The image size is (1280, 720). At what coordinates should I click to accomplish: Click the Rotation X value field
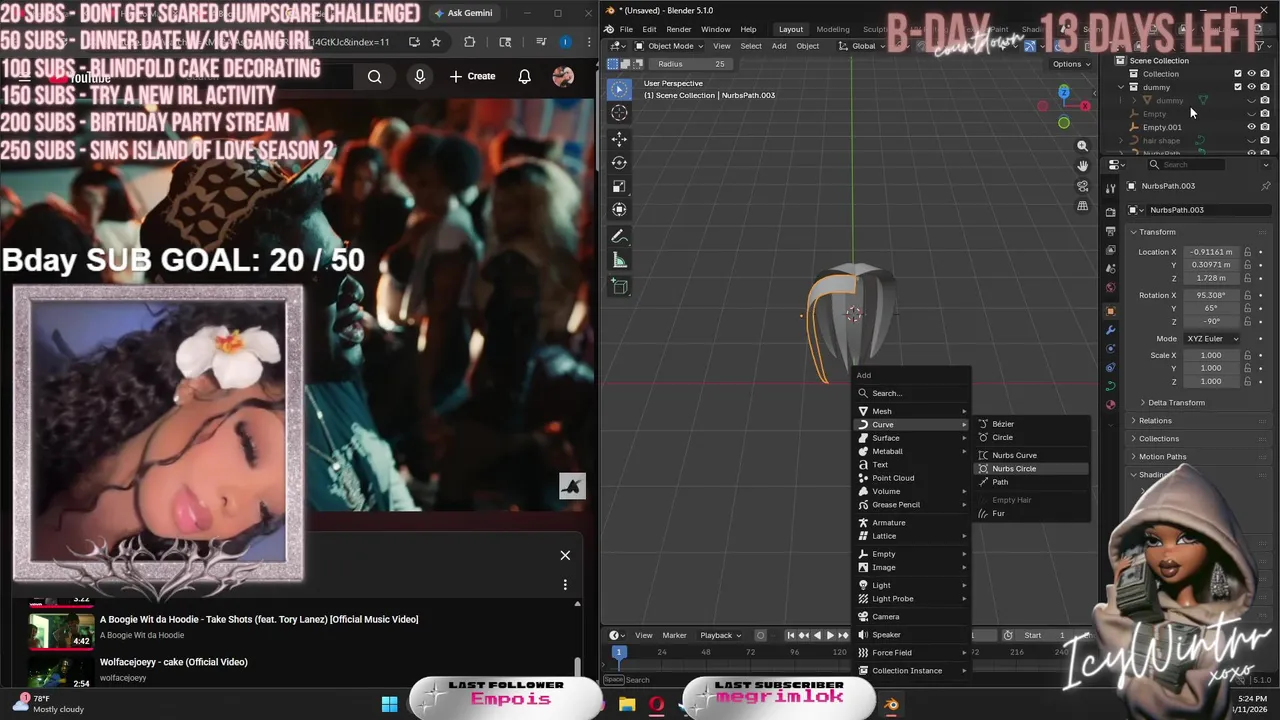(1212, 295)
